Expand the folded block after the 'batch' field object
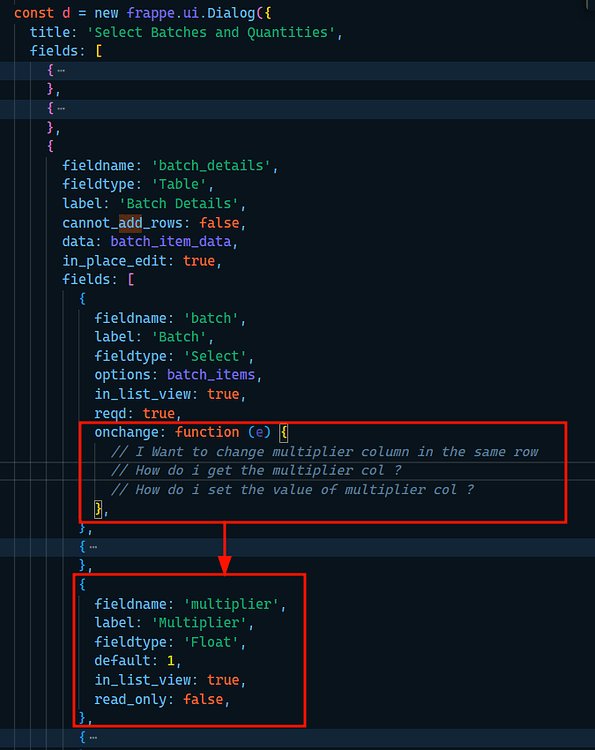The width and height of the screenshot is (595, 750). pyautogui.click(x=93, y=547)
